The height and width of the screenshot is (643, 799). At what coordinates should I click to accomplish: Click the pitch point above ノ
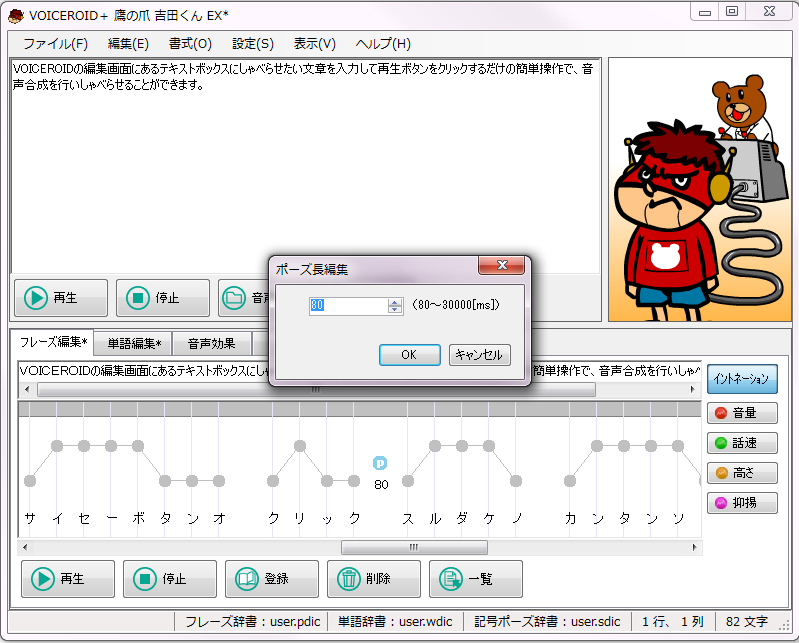(516, 480)
